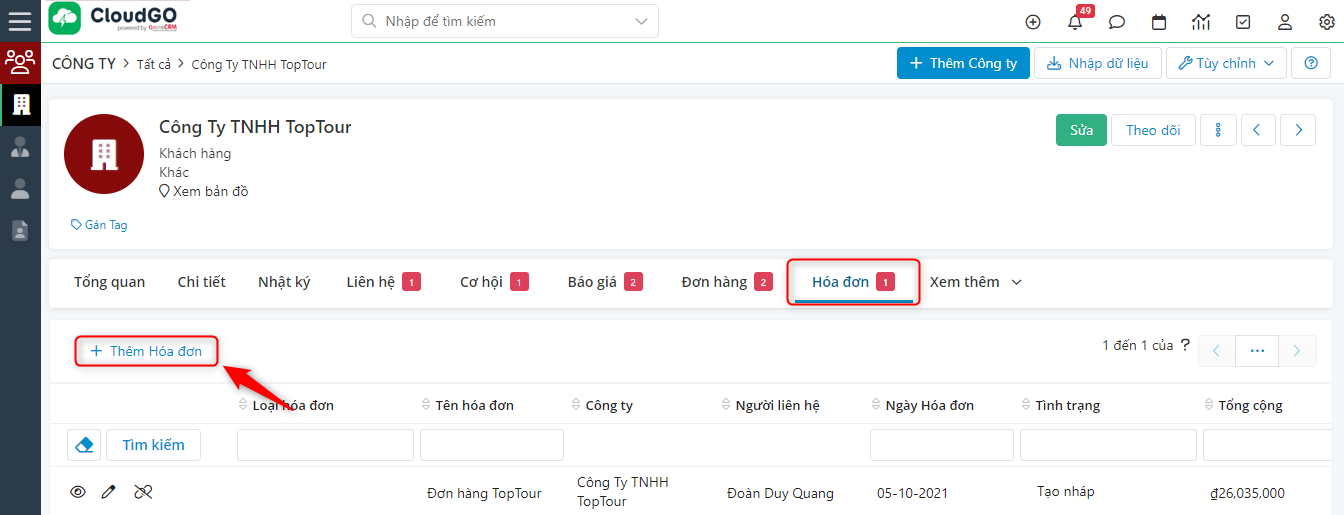1344x515 pixels.
Task: Click the notification bell icon
Action: click(1076, 22)
